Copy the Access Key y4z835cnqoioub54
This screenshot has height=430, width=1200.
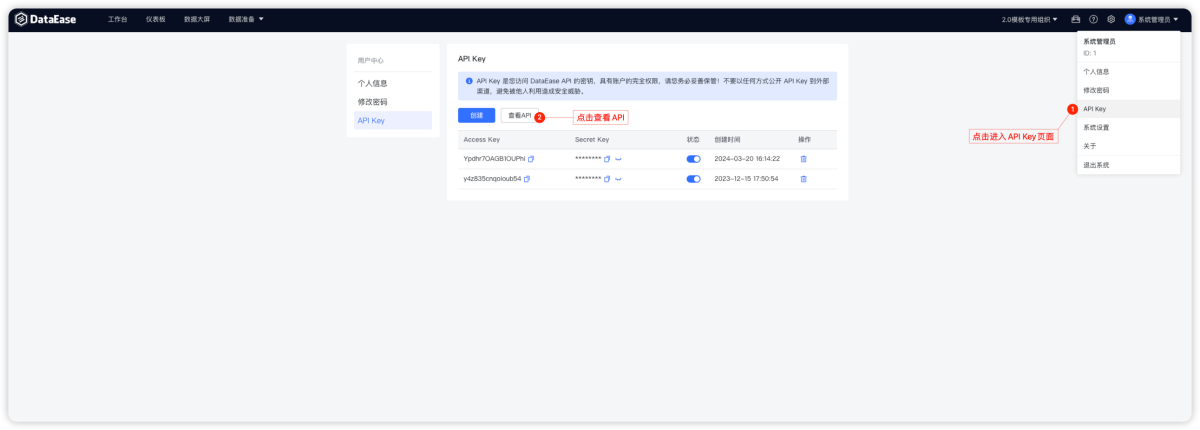(x=527, y=179)
